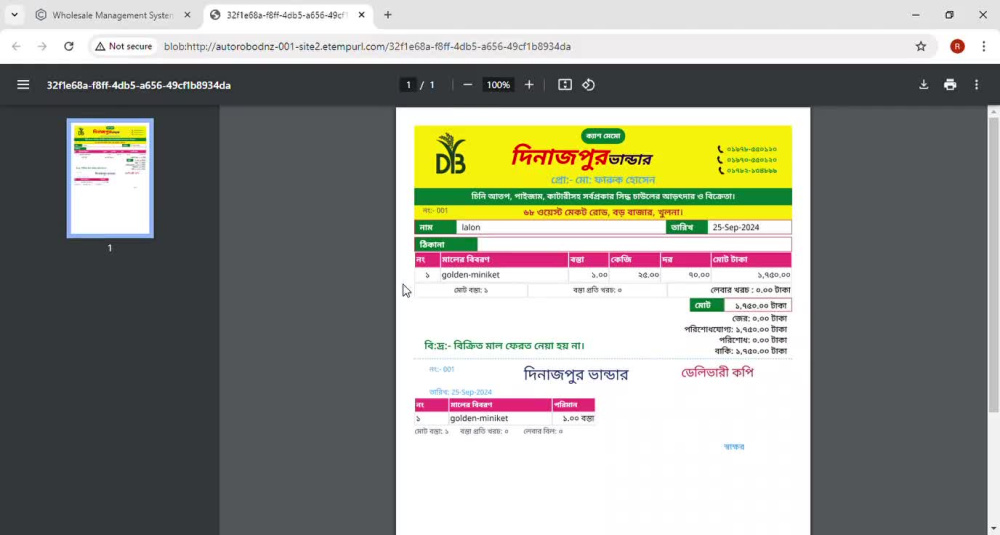Image resolution: width=1000 pixels, height=535 pixels.
Task: Click the 100% zoom level field
Action: [x=498, y=85]
